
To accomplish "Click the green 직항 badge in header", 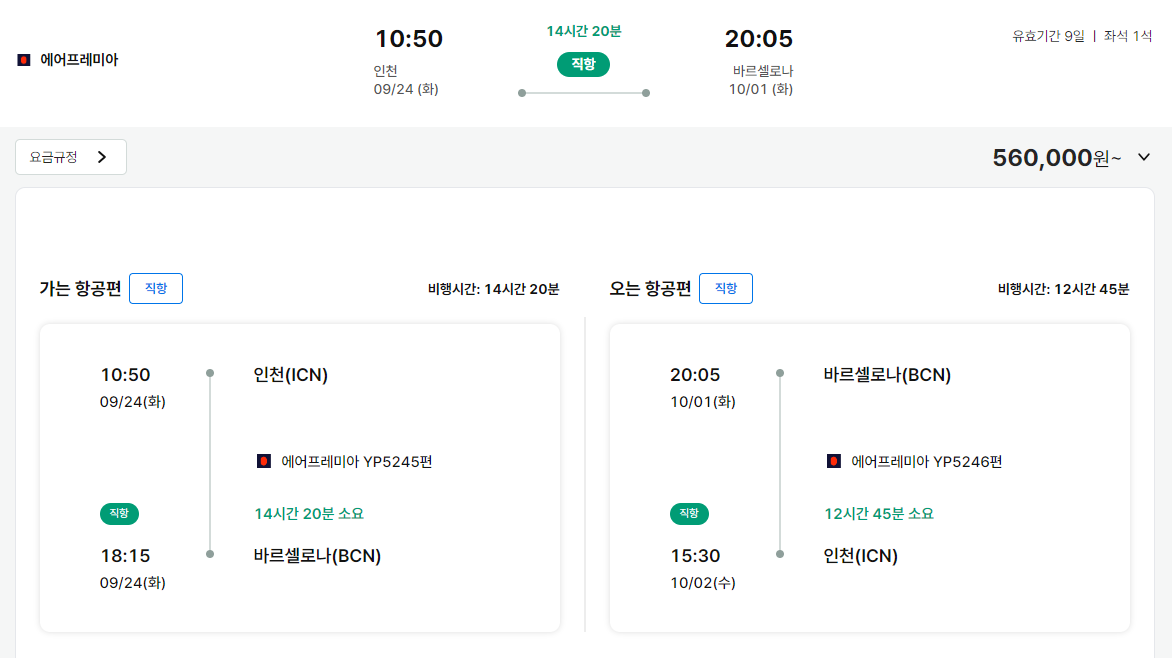I will point(583,64).
